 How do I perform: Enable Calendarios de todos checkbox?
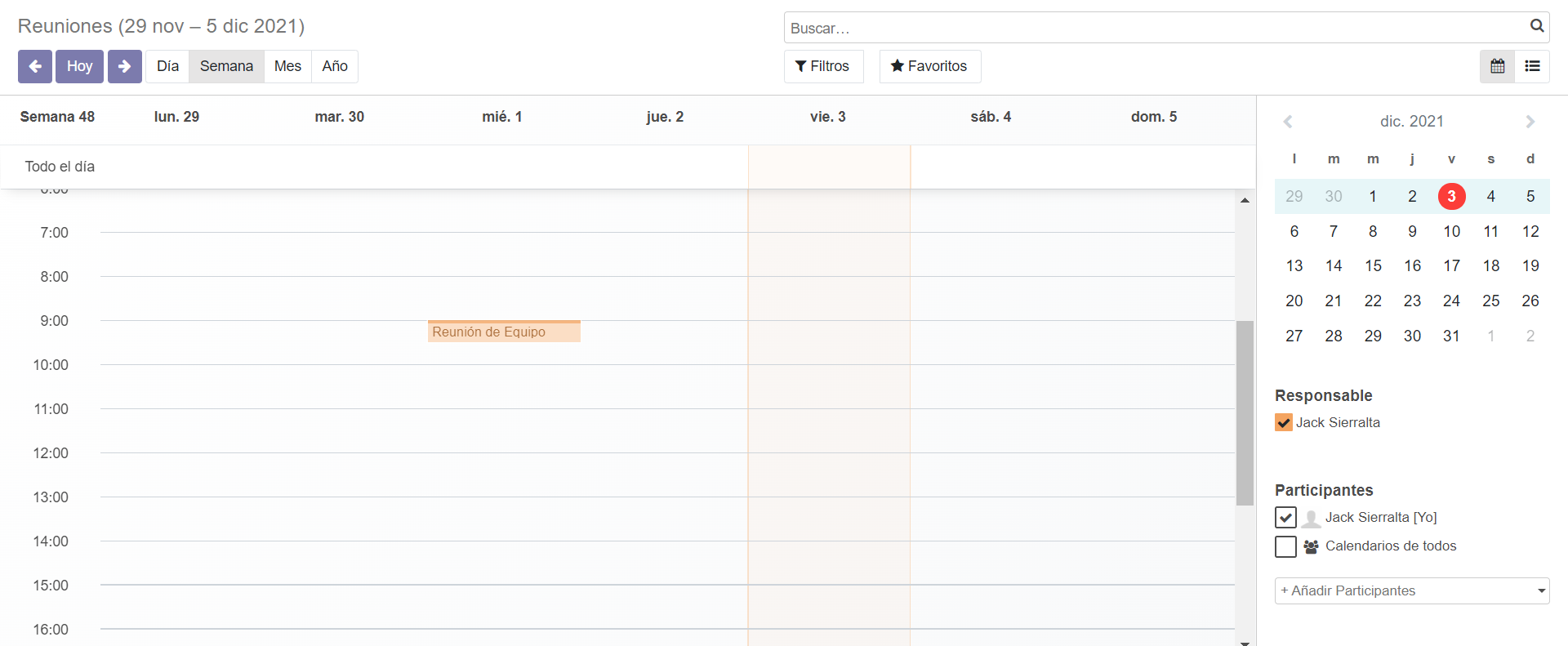1285,546
